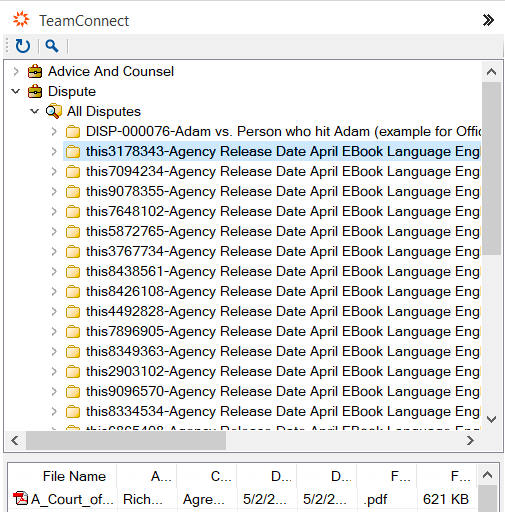Screen dimensions: 505x512
Task: Click the Agre... cell
Action: click(204, 499)
